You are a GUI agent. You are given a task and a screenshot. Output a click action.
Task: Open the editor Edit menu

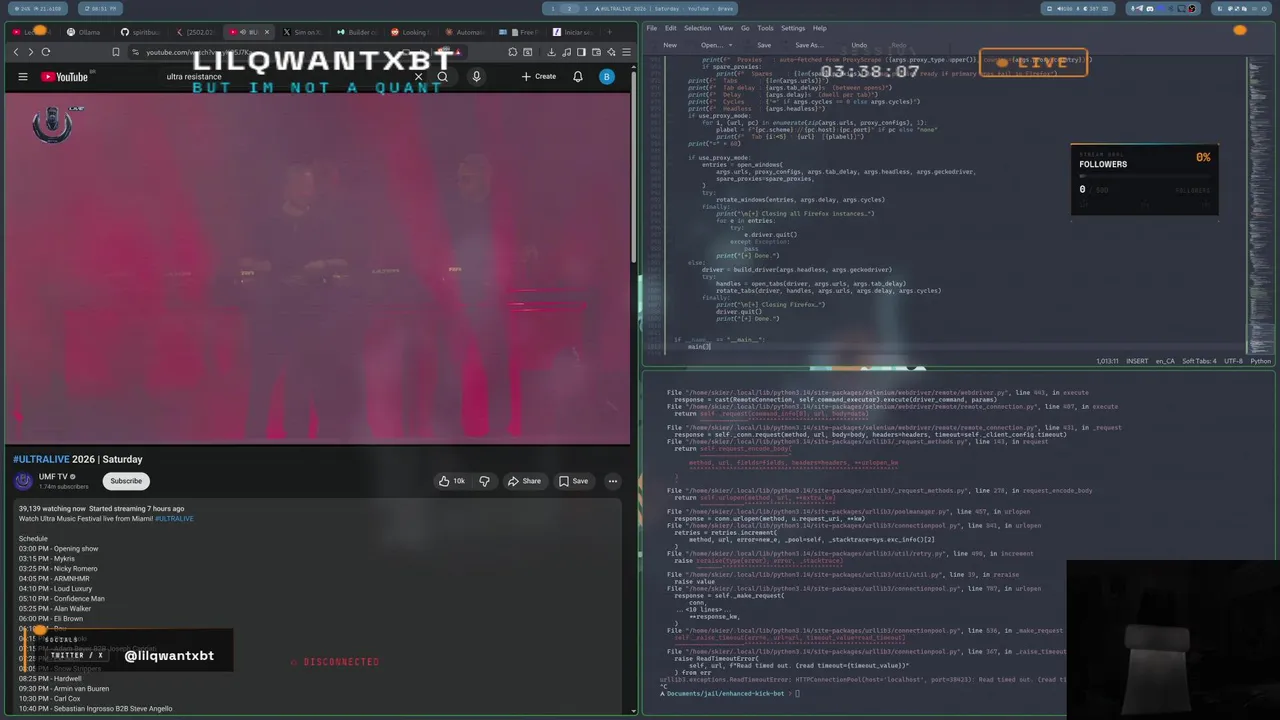[671, 28]
